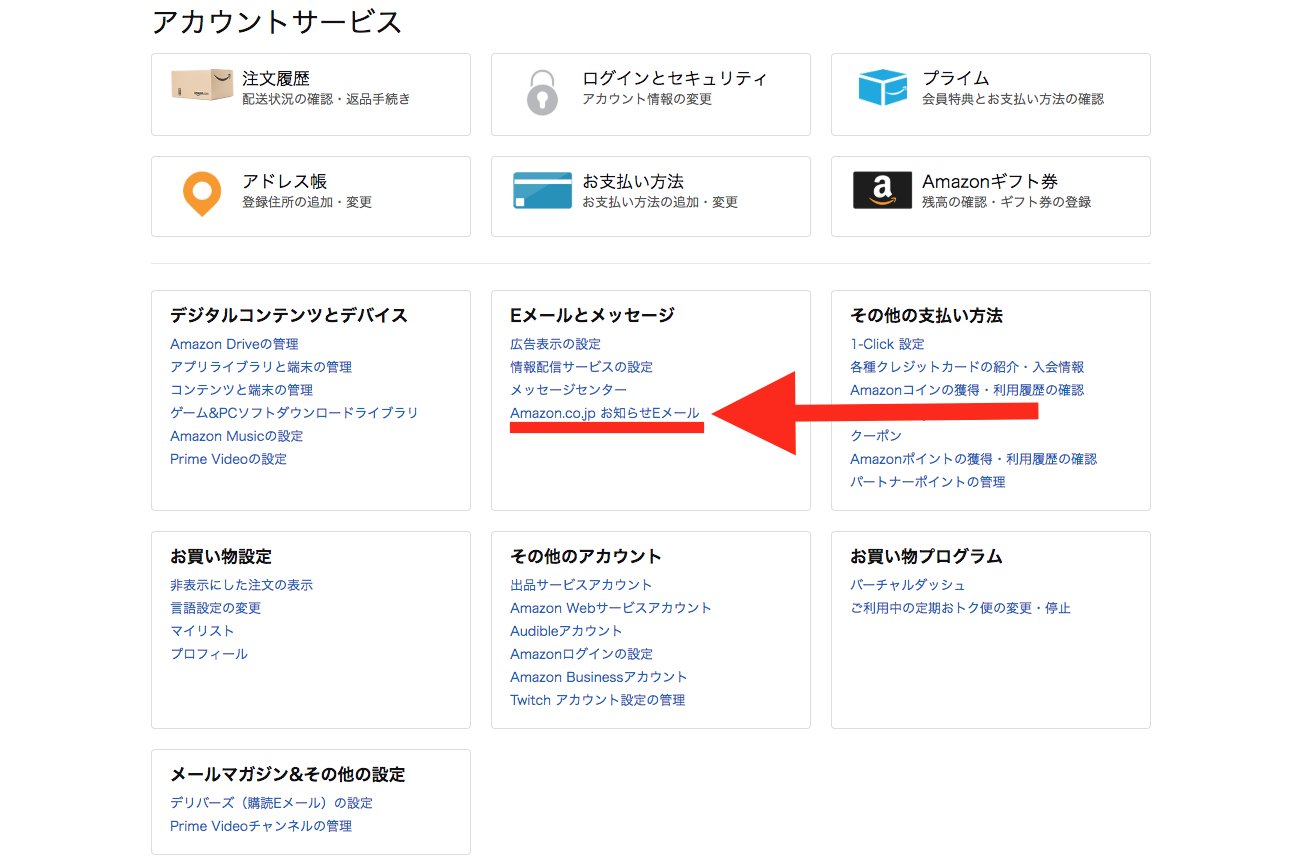Open ゲーム&PCソフトダウンロードライブラリ link
Viewport: 1295px width, 865px height.
tap(294, 413)
